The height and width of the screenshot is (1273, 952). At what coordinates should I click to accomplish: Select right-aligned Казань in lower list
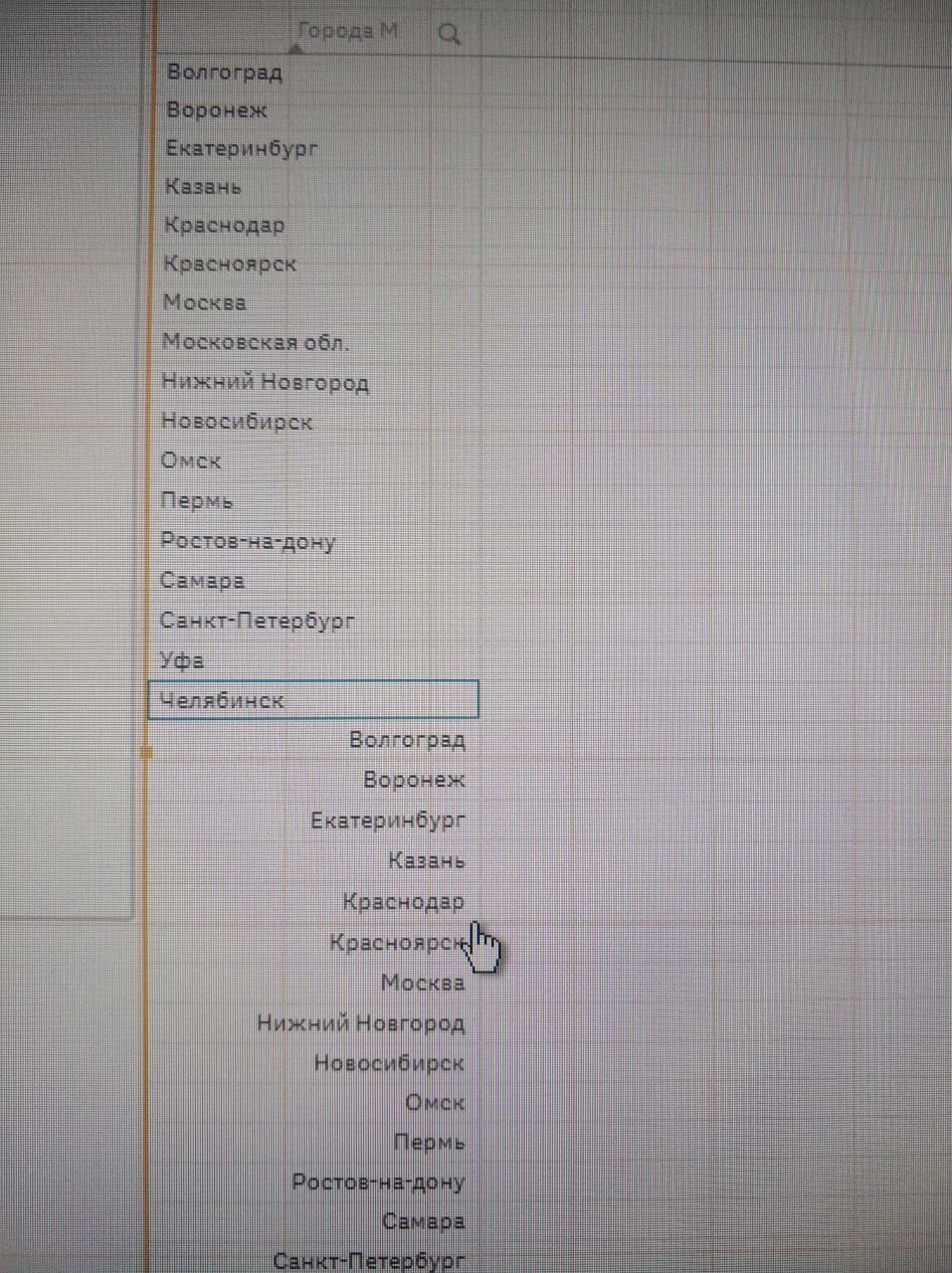pos(426,861)
